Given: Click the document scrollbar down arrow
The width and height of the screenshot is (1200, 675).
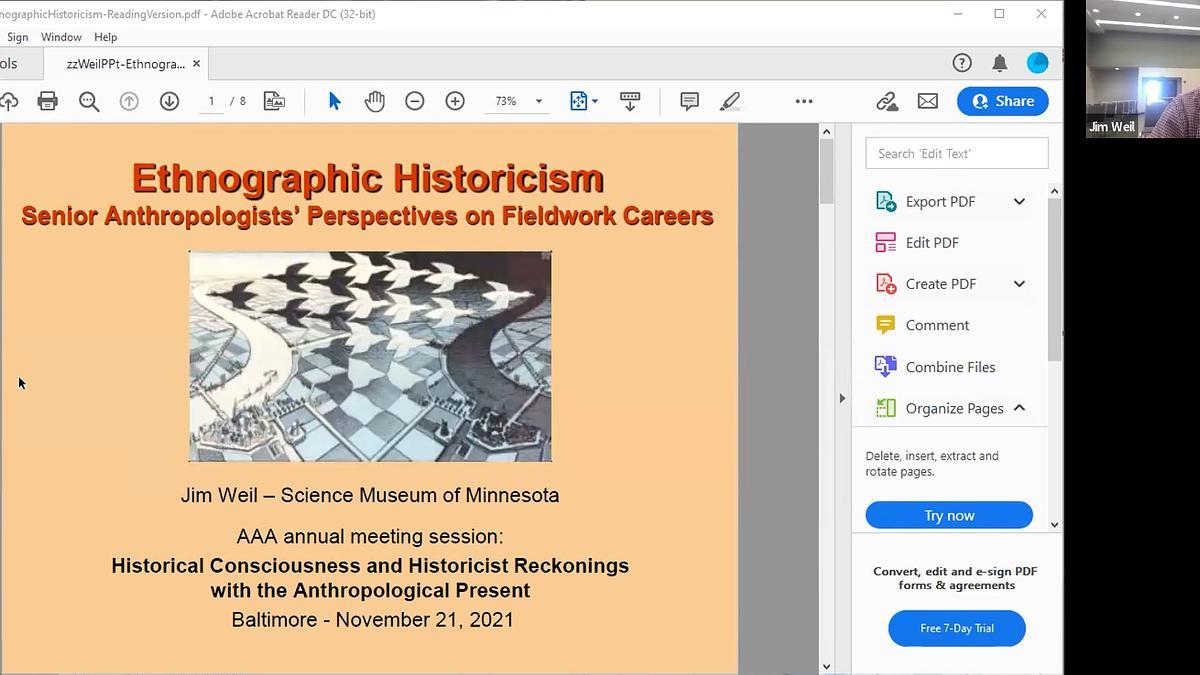Looking at the screenshot, I should click(826, 666).
